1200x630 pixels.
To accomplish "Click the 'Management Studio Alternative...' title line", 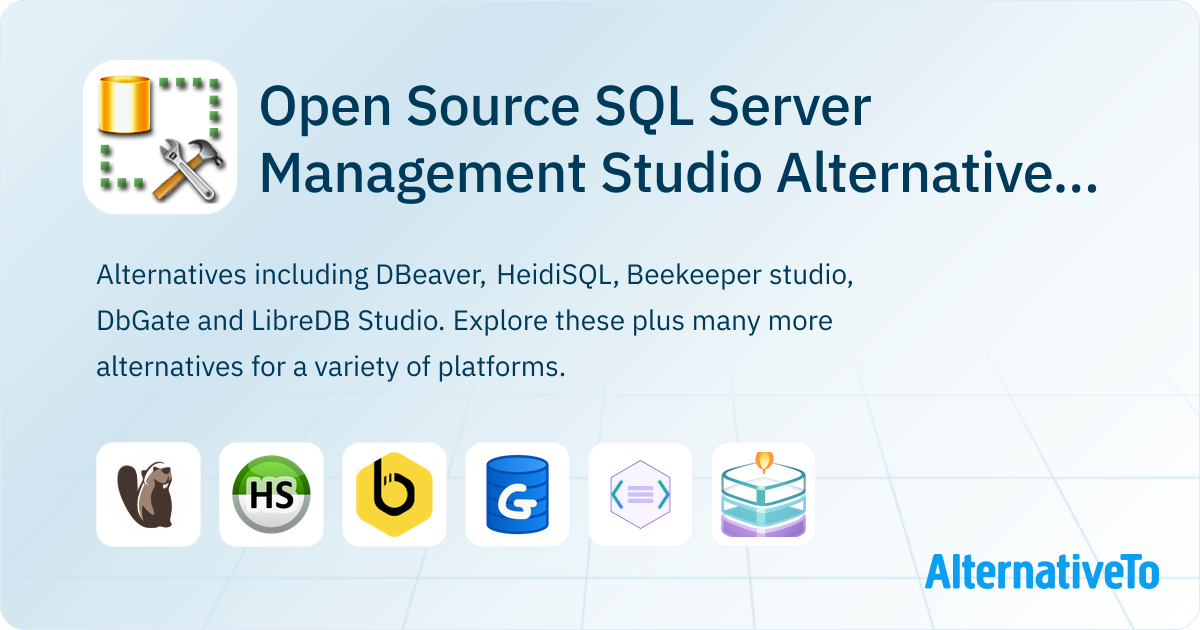I will pos(679,173).
